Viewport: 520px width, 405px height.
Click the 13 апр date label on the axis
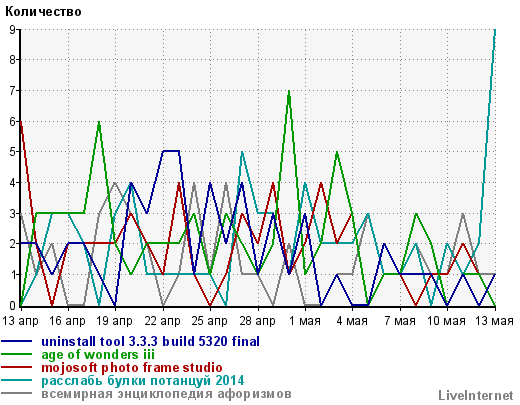20,321
